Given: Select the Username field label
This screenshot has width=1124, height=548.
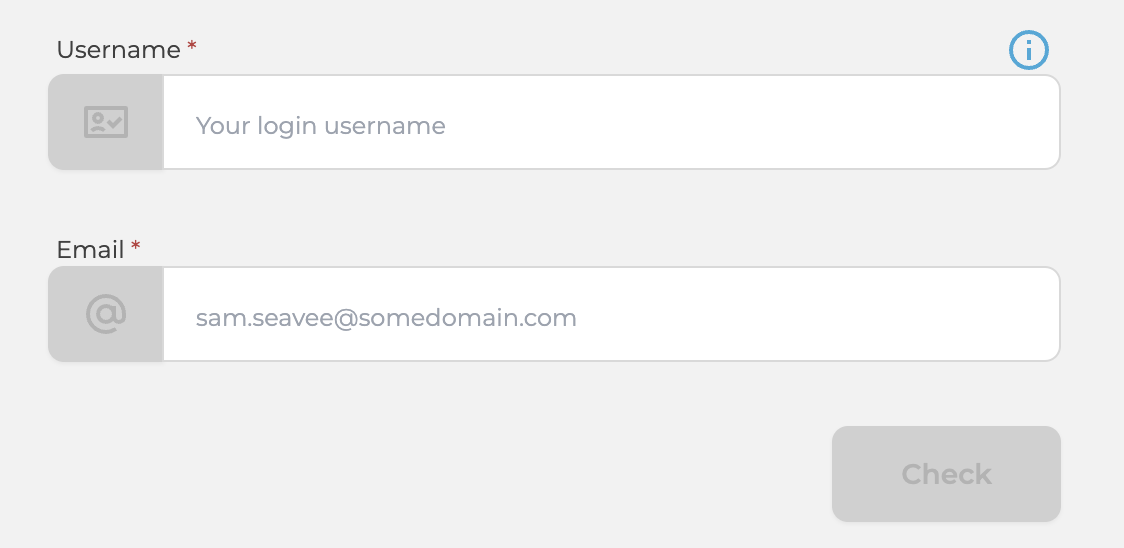Looking at the screenshot, I should (118, 49).
